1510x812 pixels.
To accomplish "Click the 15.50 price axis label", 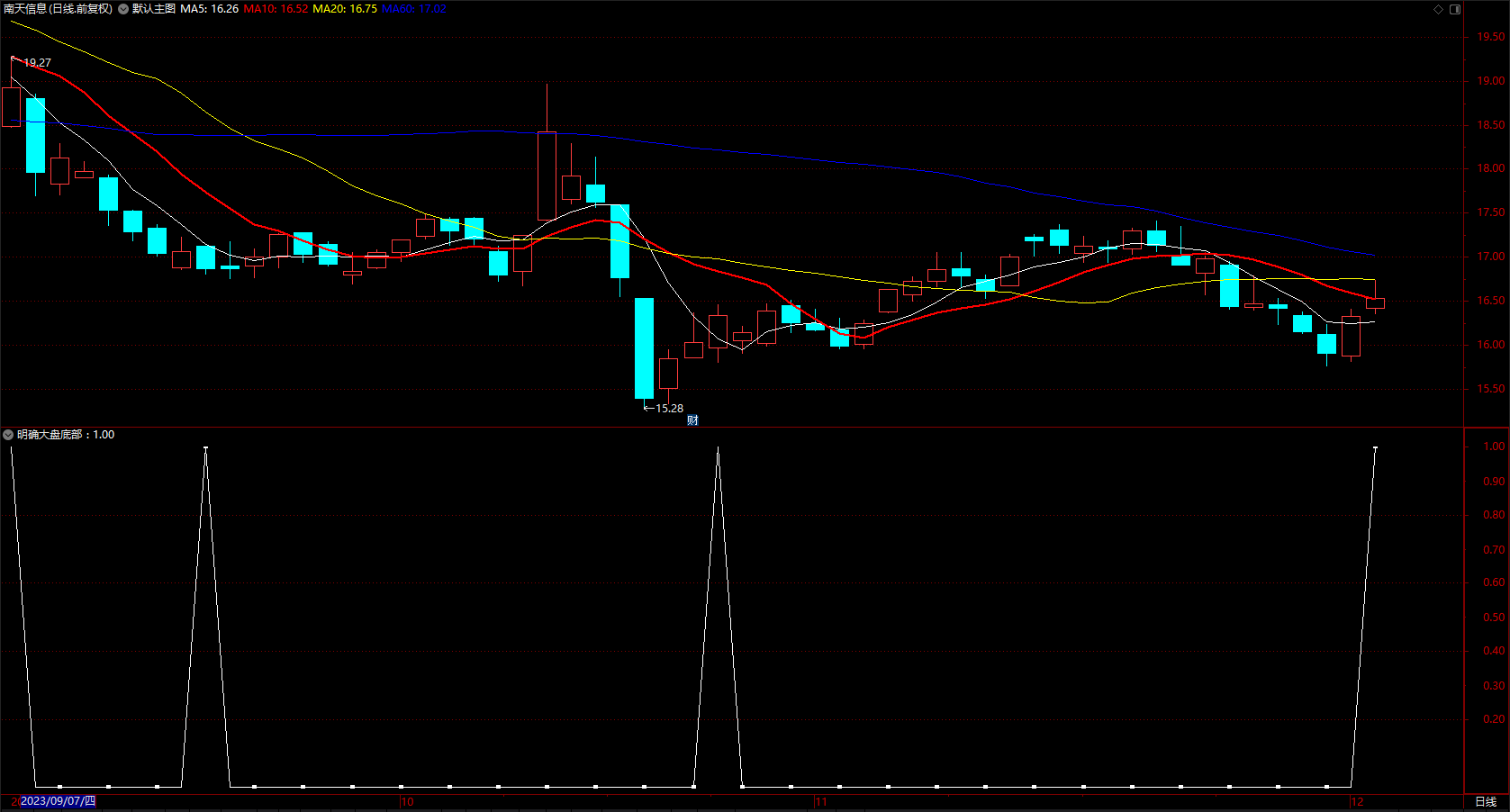I will (x=1491, y=389).
